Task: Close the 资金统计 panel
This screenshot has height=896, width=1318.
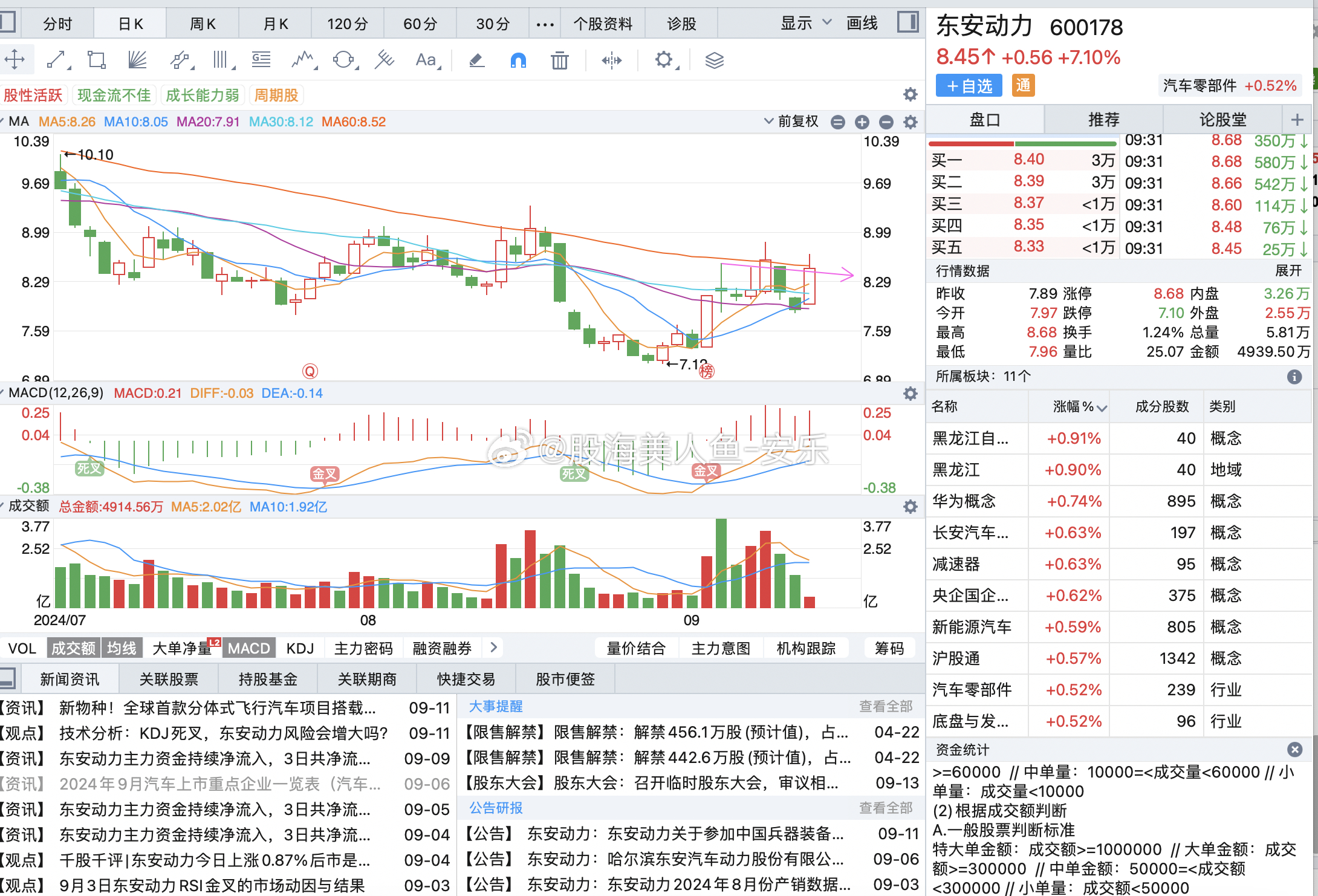Action: point(1294,750)
